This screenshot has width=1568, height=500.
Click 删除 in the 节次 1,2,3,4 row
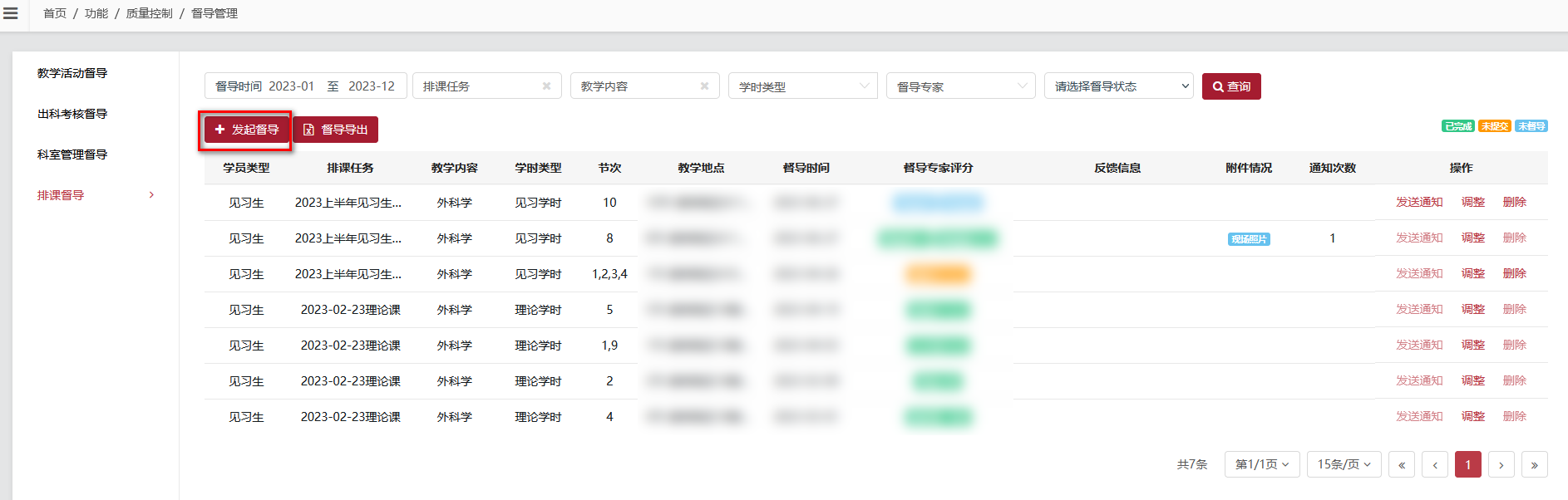click(1515, 273)
